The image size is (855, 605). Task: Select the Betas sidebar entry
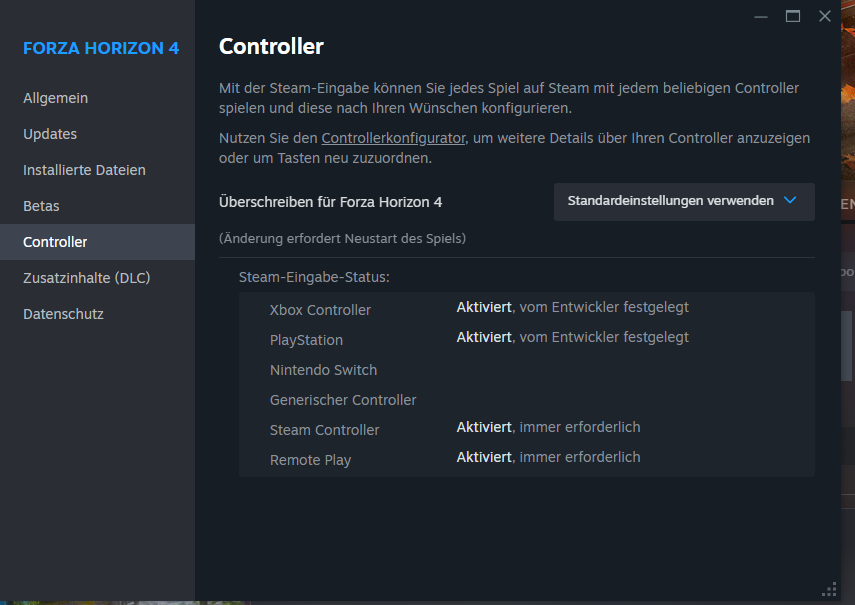coord(41,206)
